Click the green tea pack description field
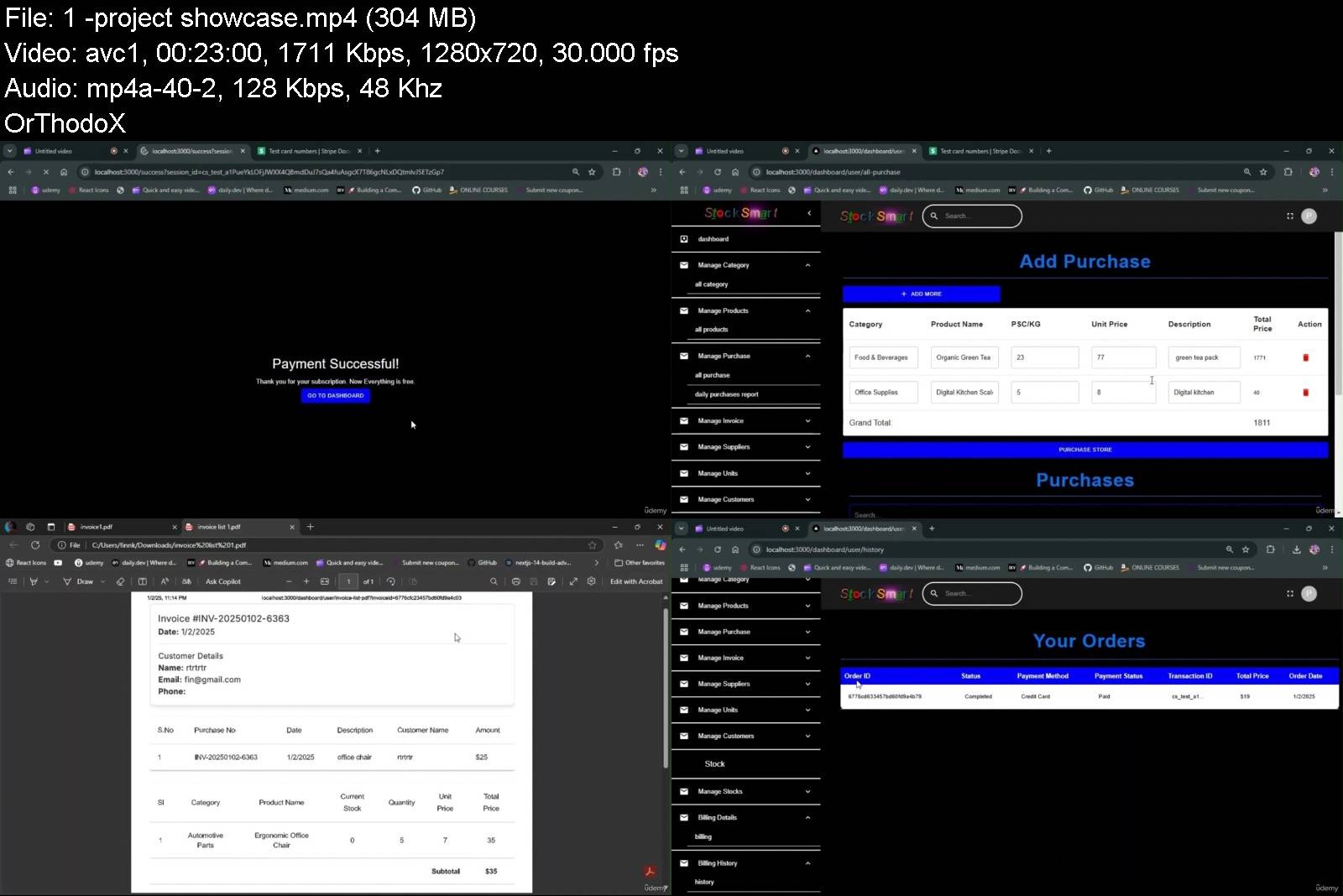Viewport: 1343px width, 896px height. pyautogui.click(x=1204, y=357)
